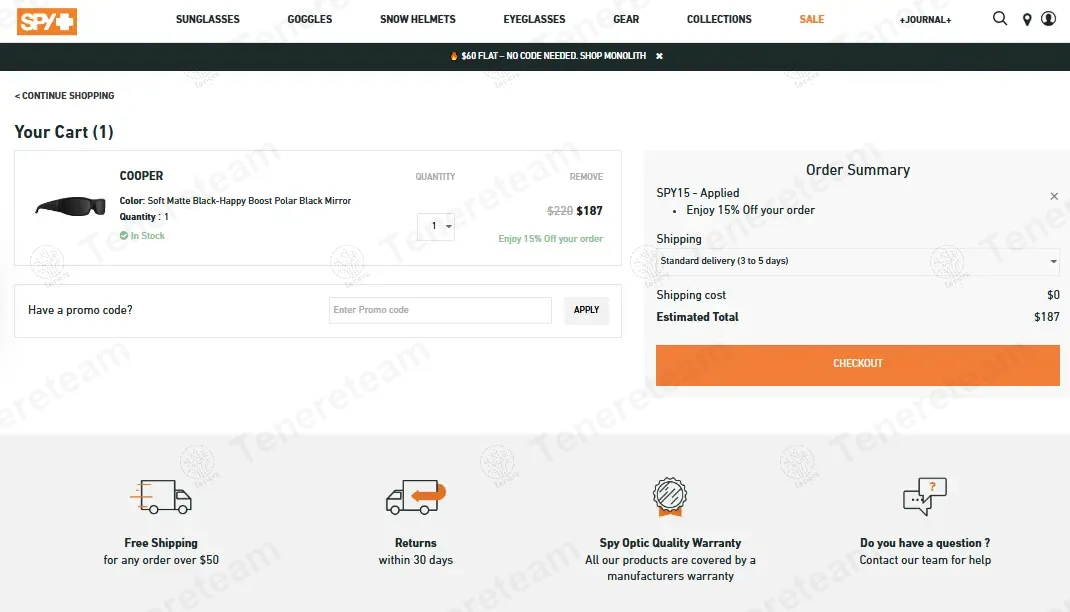The width and height of the screenshot is (1070, 612).
Task: Open the Cooper sunglasses thumbnail
Action: pyautogui.click(x=70, y=206)
